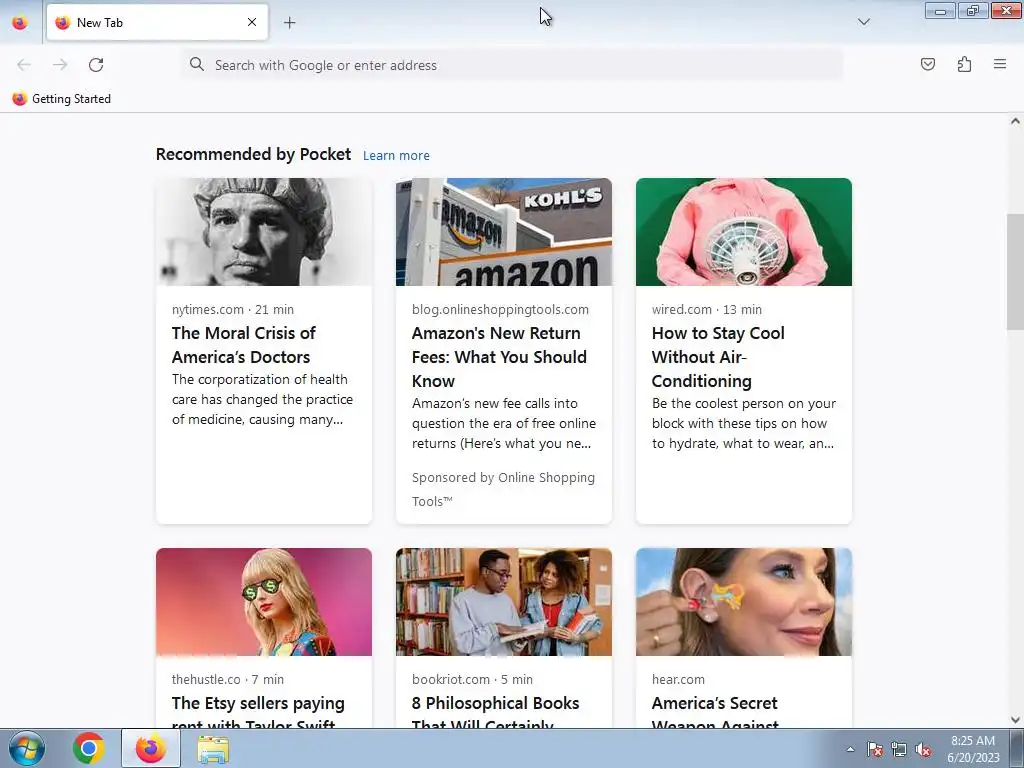
Task: Open the Action Center flag icon
Action: [x=875, y=749]
